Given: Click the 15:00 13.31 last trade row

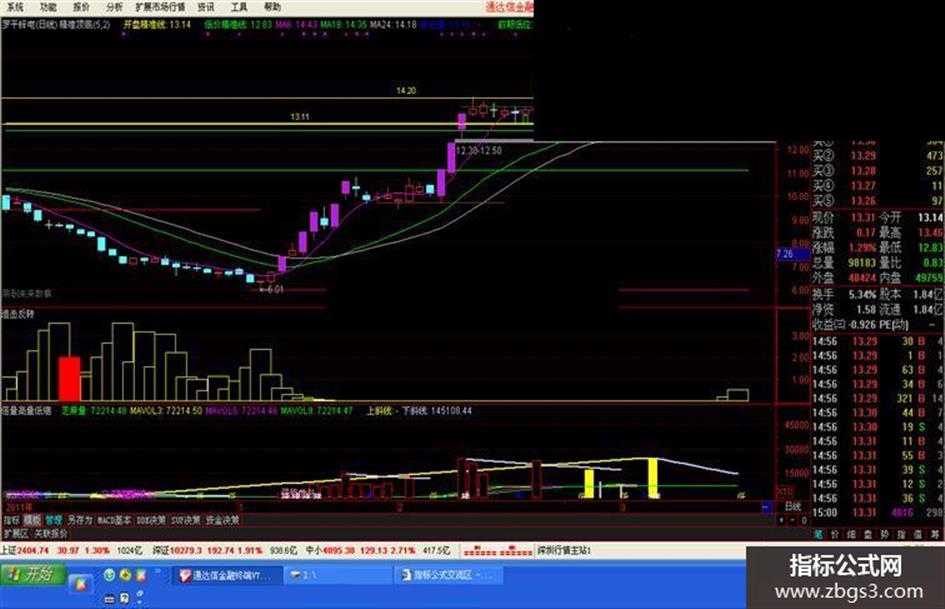Looking at the screenshot, I should [x=878, y=513].
